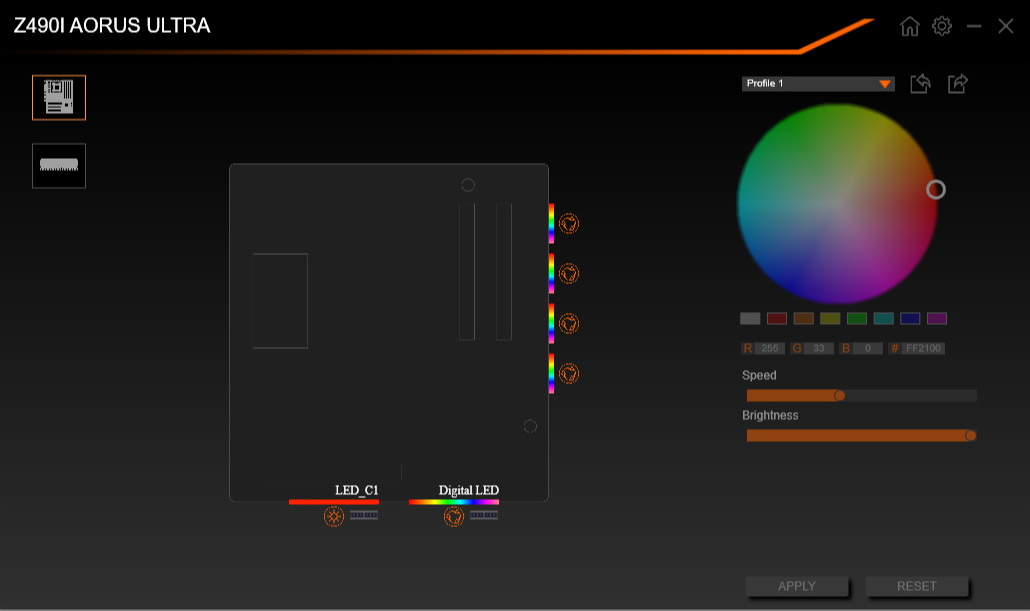Click the RESET button
The image size is (1030, 611).
pos(915,586)
